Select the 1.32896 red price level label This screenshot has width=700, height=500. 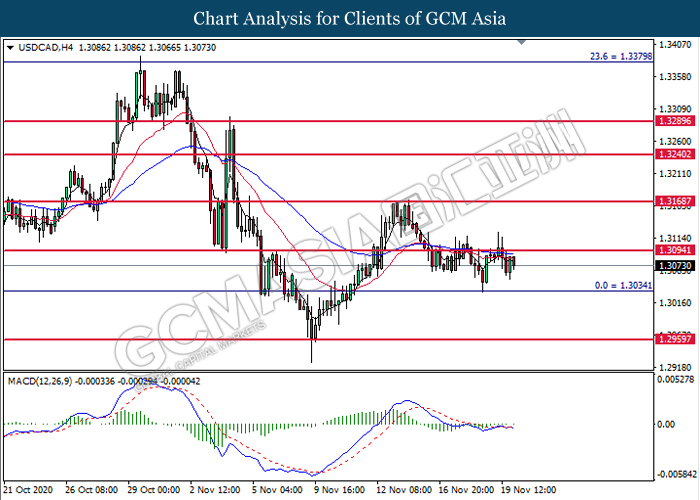pyautogui.click(x=674, y=121)
